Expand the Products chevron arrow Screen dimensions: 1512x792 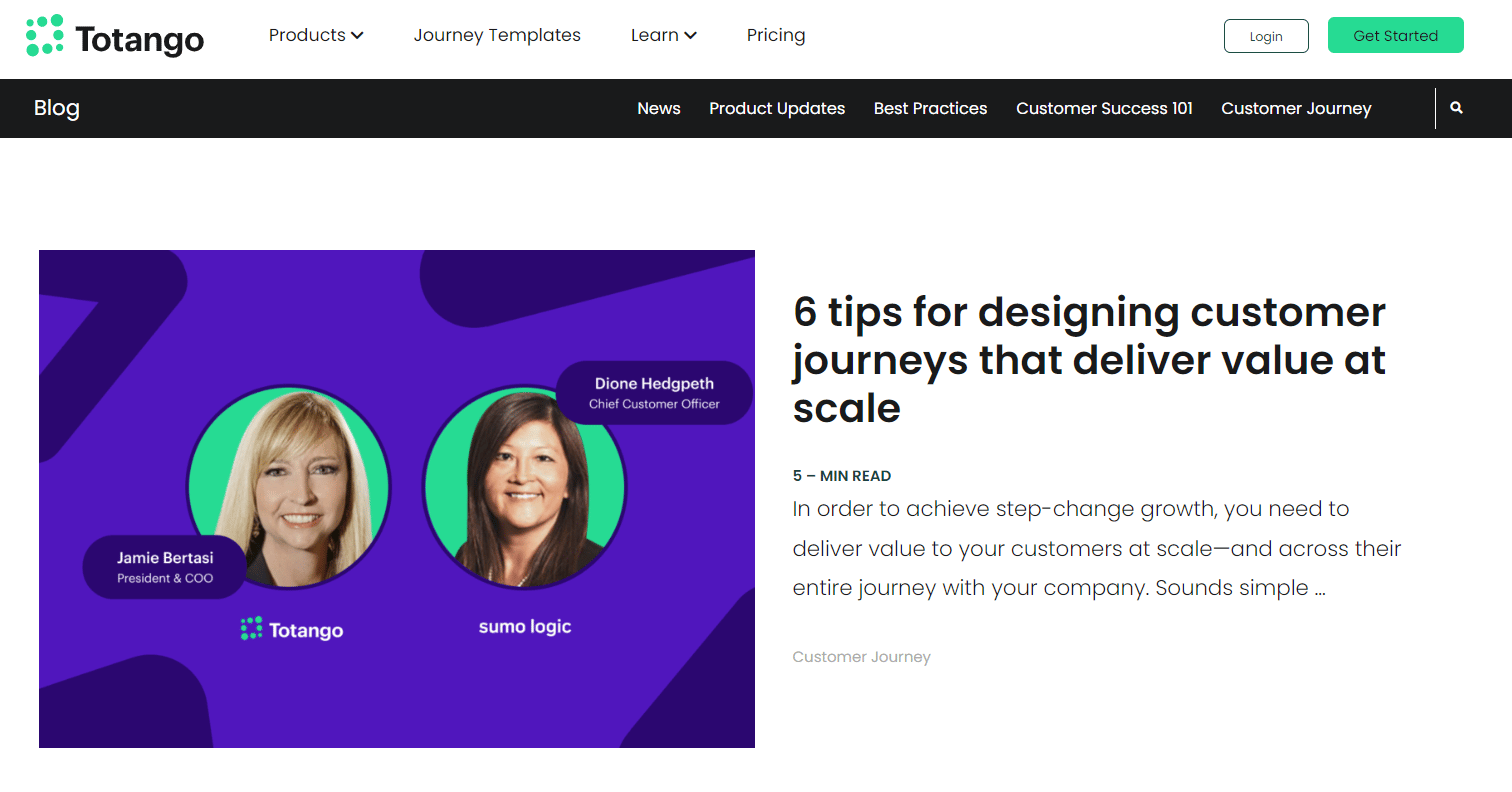358,35
